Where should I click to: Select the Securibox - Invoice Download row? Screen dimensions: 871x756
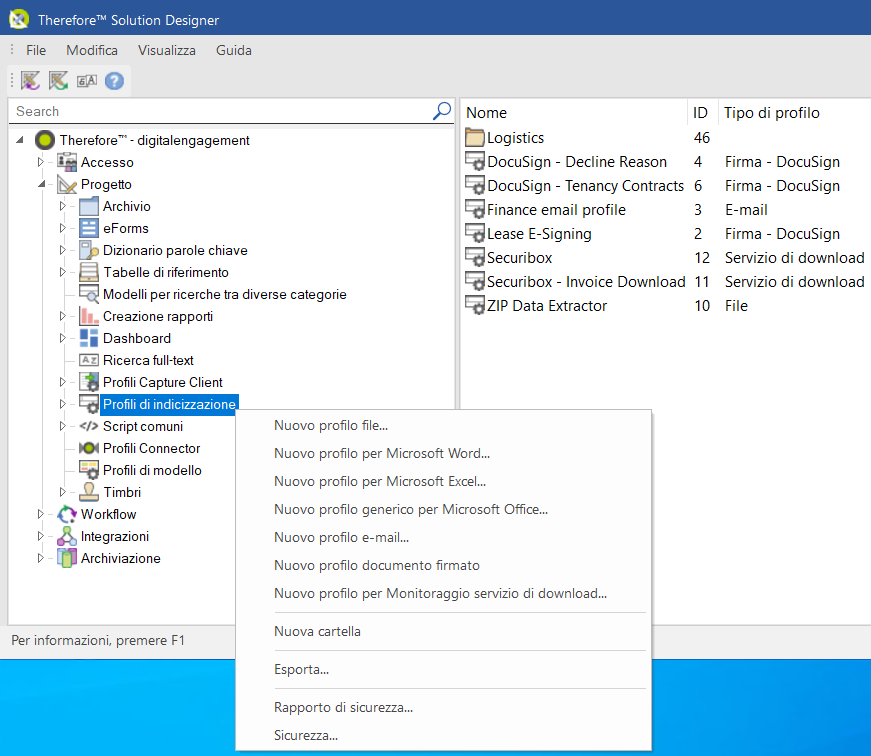pos(667,282)
